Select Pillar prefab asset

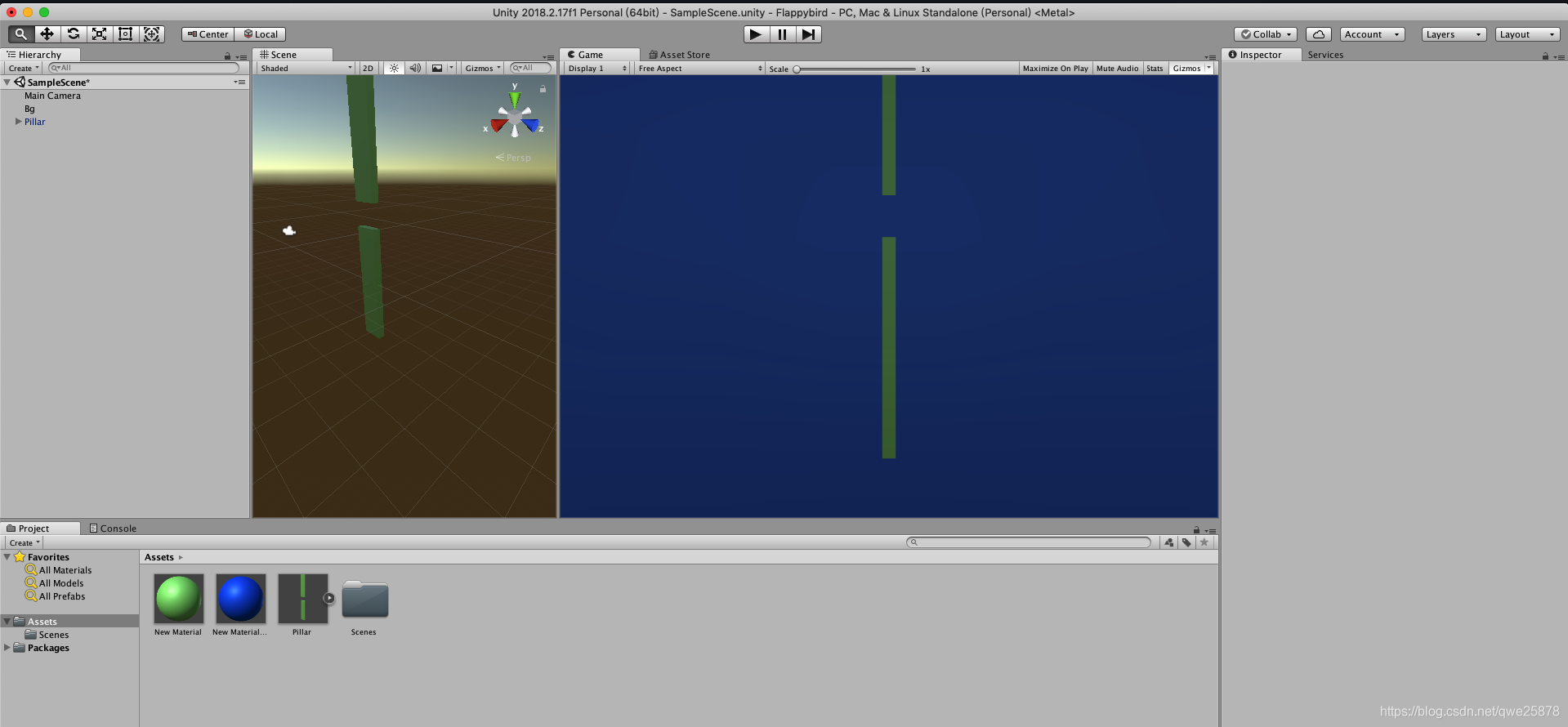[302, 599]
